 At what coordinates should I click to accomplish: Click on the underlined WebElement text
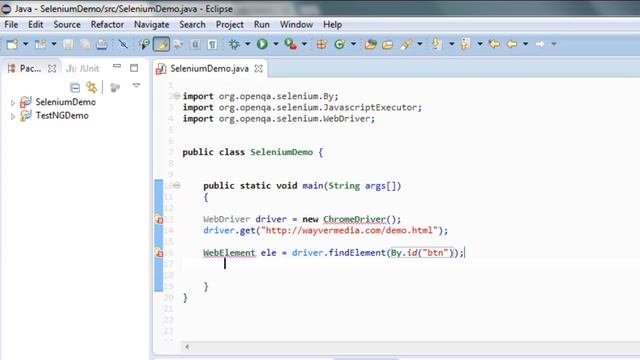pos(229,253)
